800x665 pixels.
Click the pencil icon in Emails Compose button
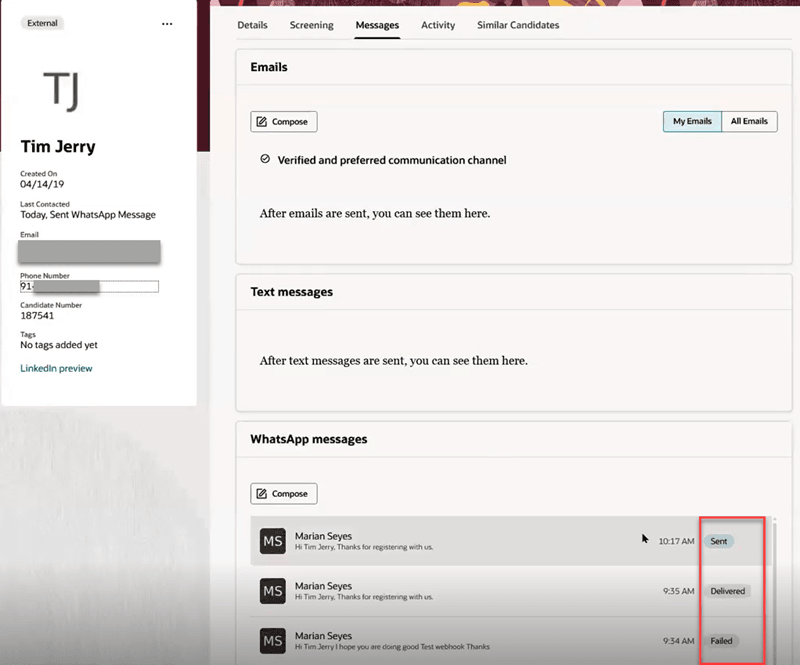pyautogui.click(x=262, y=121)
